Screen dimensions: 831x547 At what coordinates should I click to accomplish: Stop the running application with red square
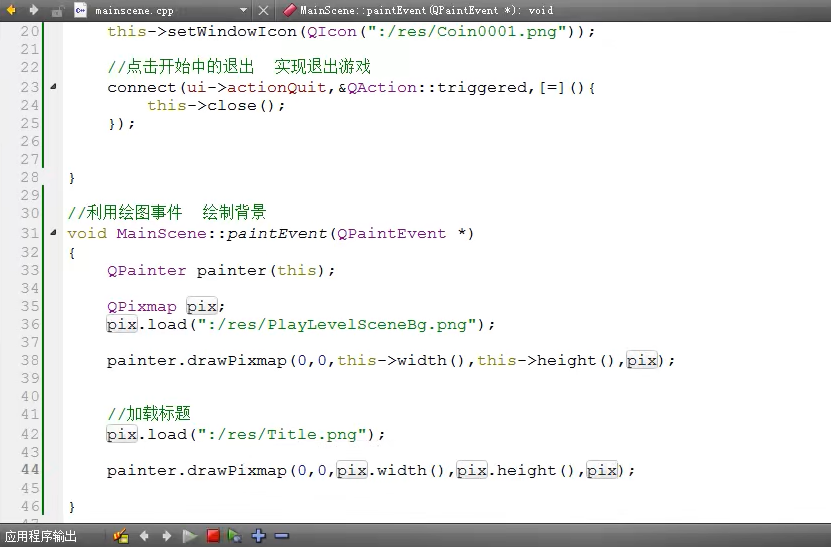tap(213, 536)
